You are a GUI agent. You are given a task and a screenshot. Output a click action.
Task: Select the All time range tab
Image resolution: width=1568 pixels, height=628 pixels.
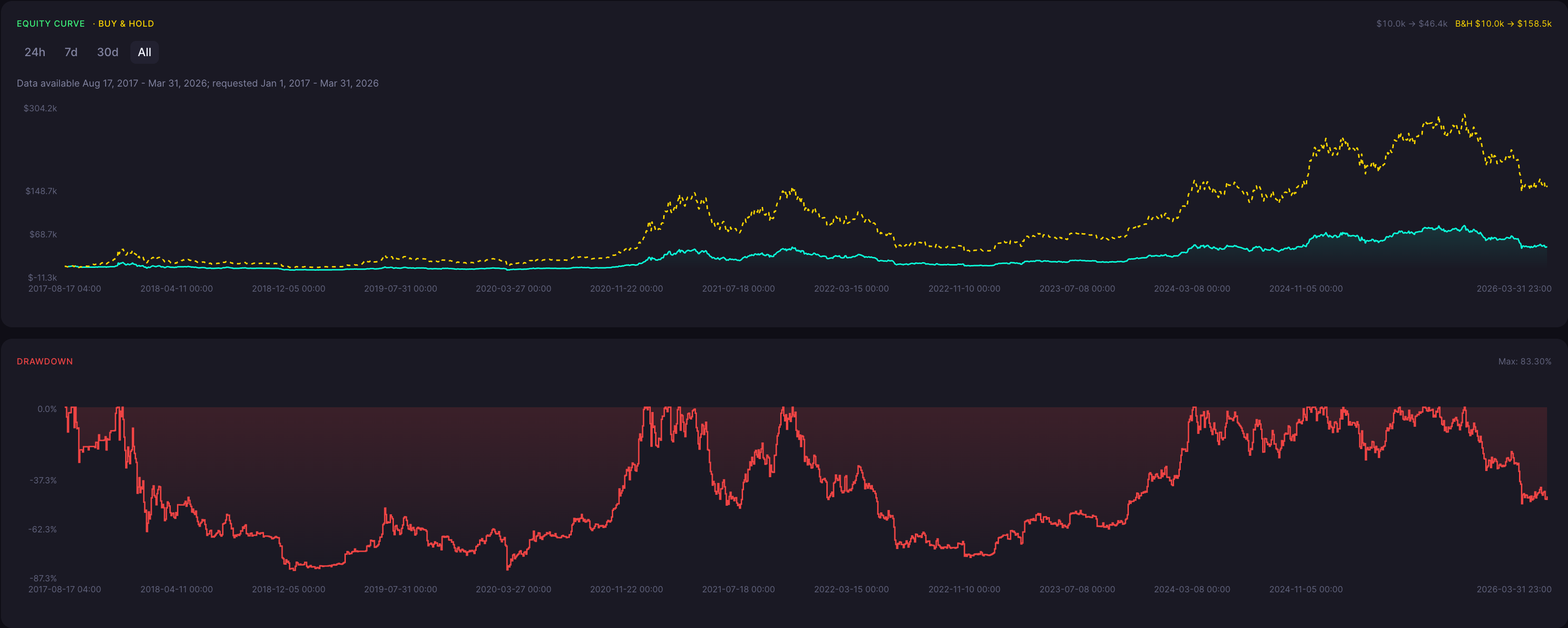144,52
